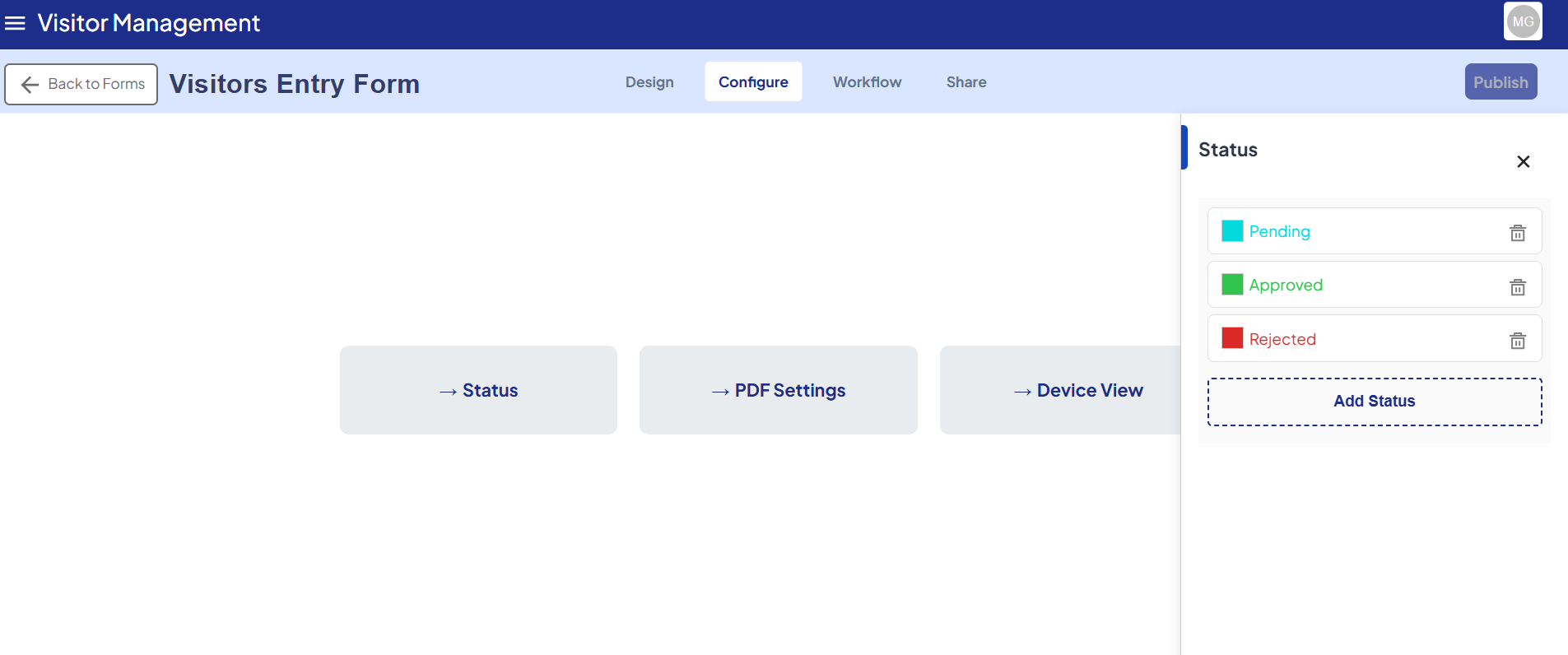The width and height of the screenshot is (1568, 655).
Task: Click the green Approved color swatch
Action: tap(1232, 285)
